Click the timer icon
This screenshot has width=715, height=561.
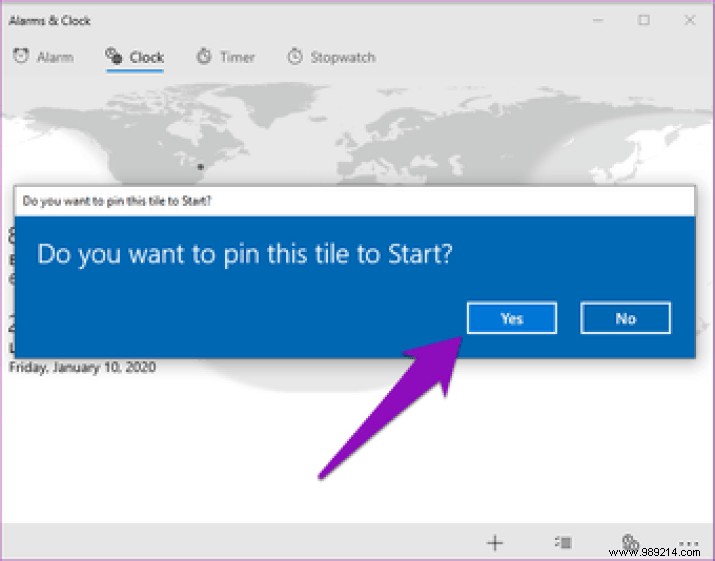[x=204, y=56]
